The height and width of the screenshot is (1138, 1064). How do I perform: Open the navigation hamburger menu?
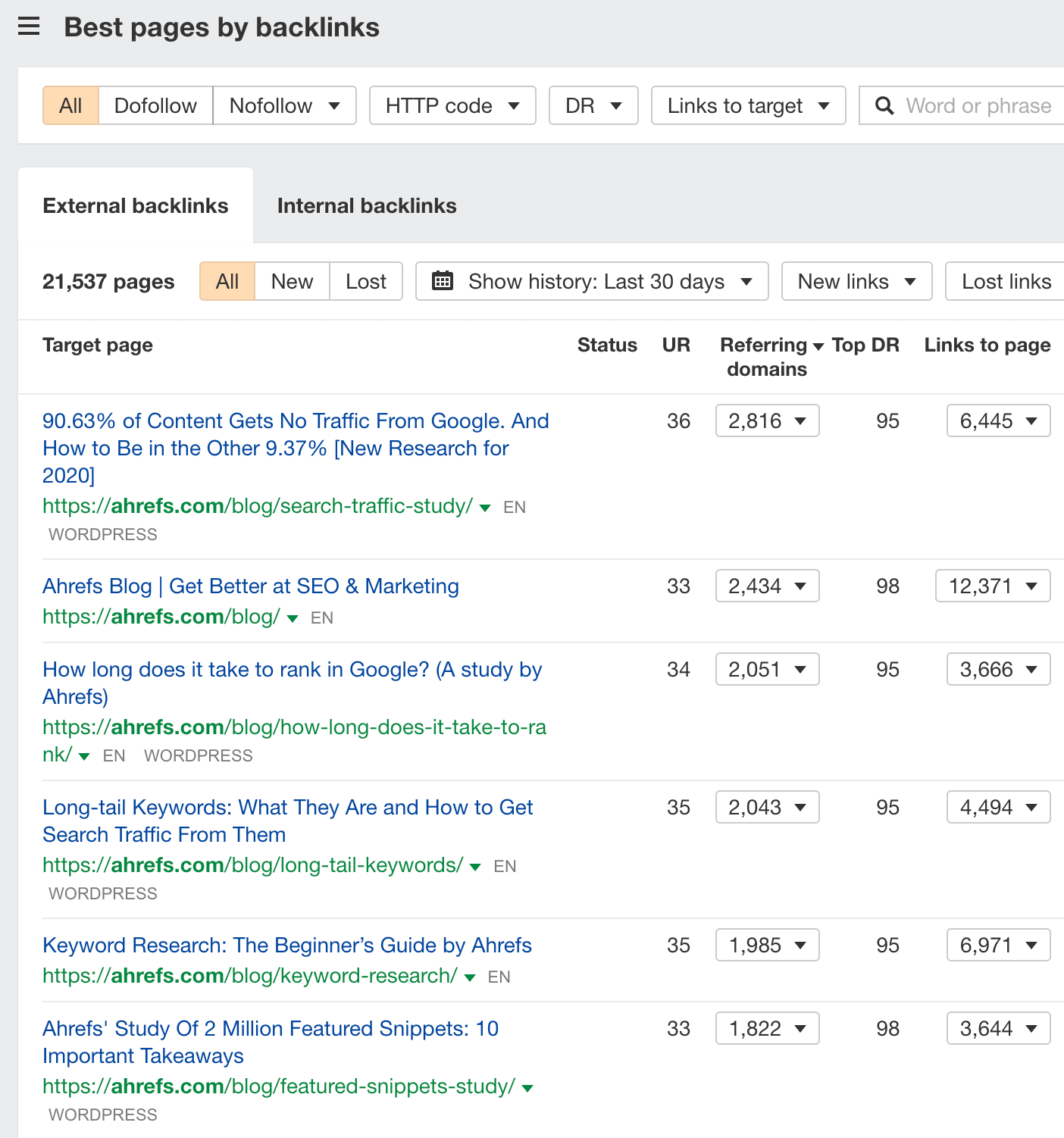point(29,27)
